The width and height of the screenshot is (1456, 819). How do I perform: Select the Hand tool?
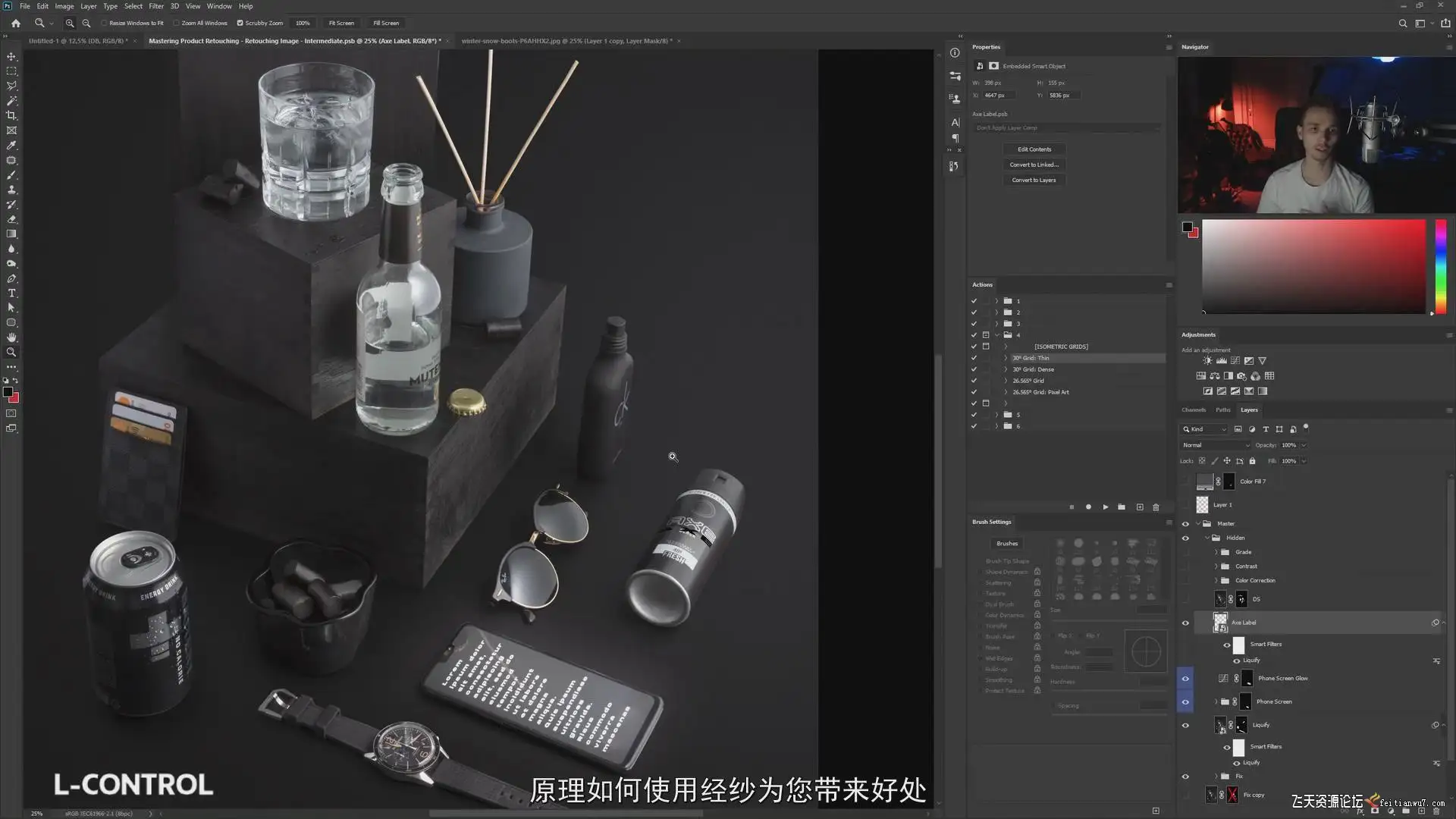(x=11, y=337)
